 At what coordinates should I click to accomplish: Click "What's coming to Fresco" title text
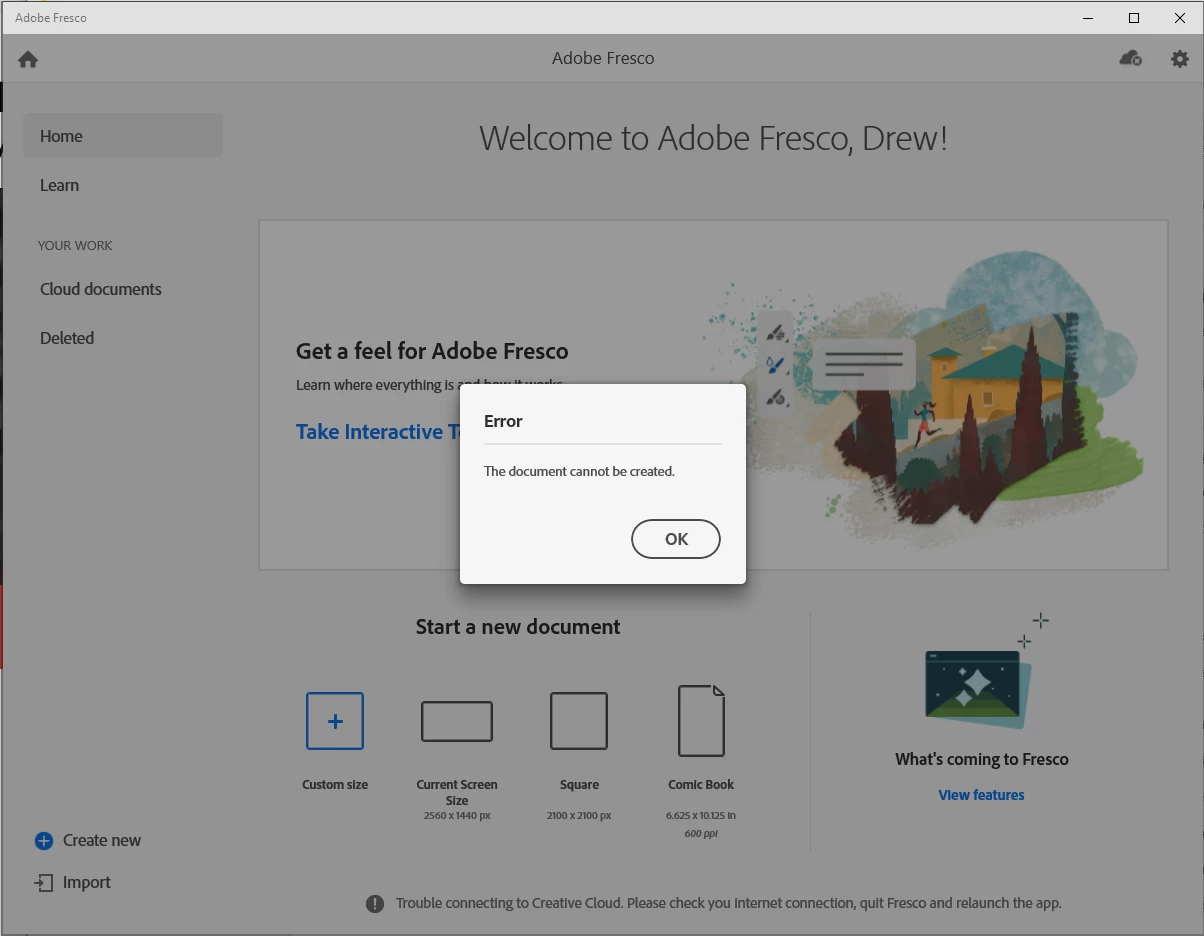coord(981,759)
